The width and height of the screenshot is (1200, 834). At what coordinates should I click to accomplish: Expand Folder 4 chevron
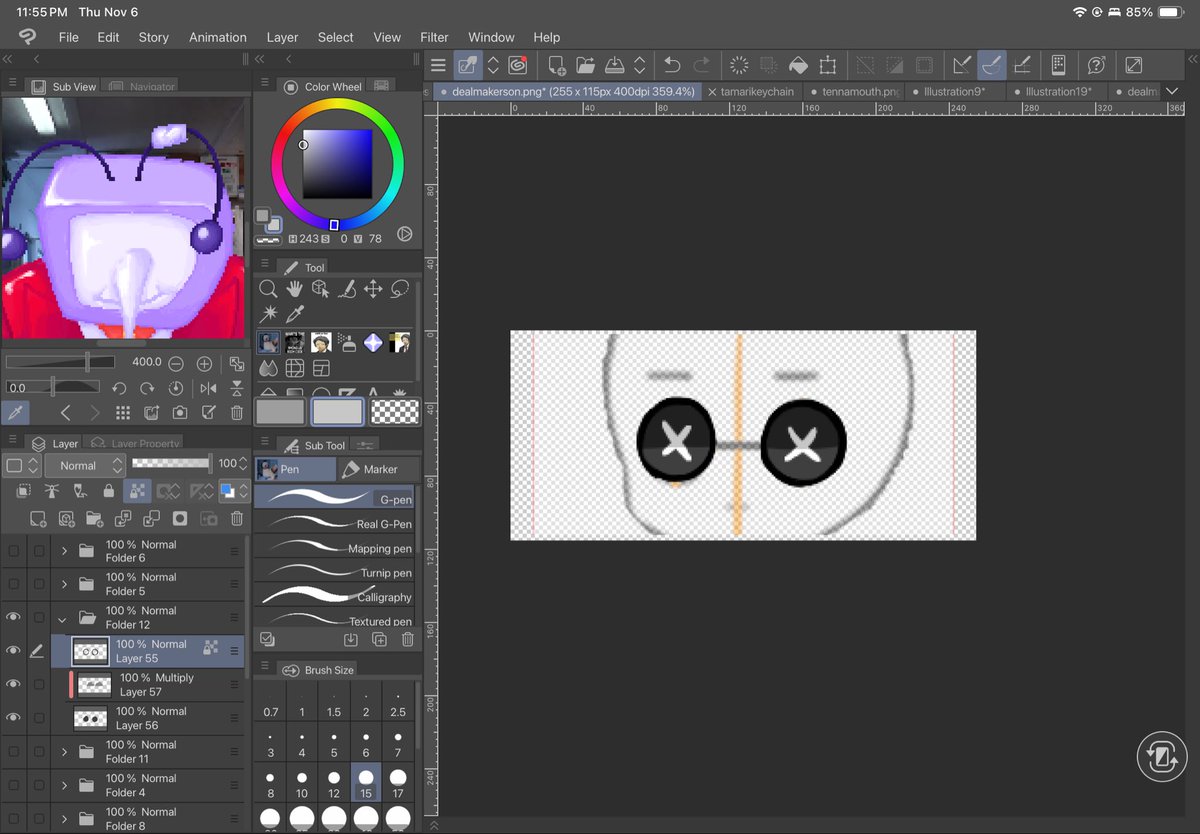(x=64, y=785)
